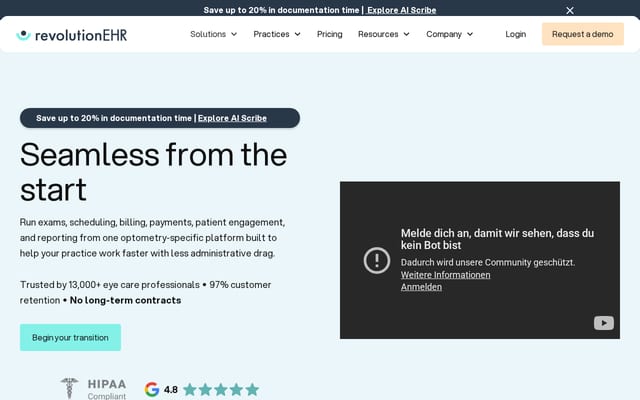Click the embedded video player area
The width and height of the screenshot is (640, 400).
coord(480,260)
